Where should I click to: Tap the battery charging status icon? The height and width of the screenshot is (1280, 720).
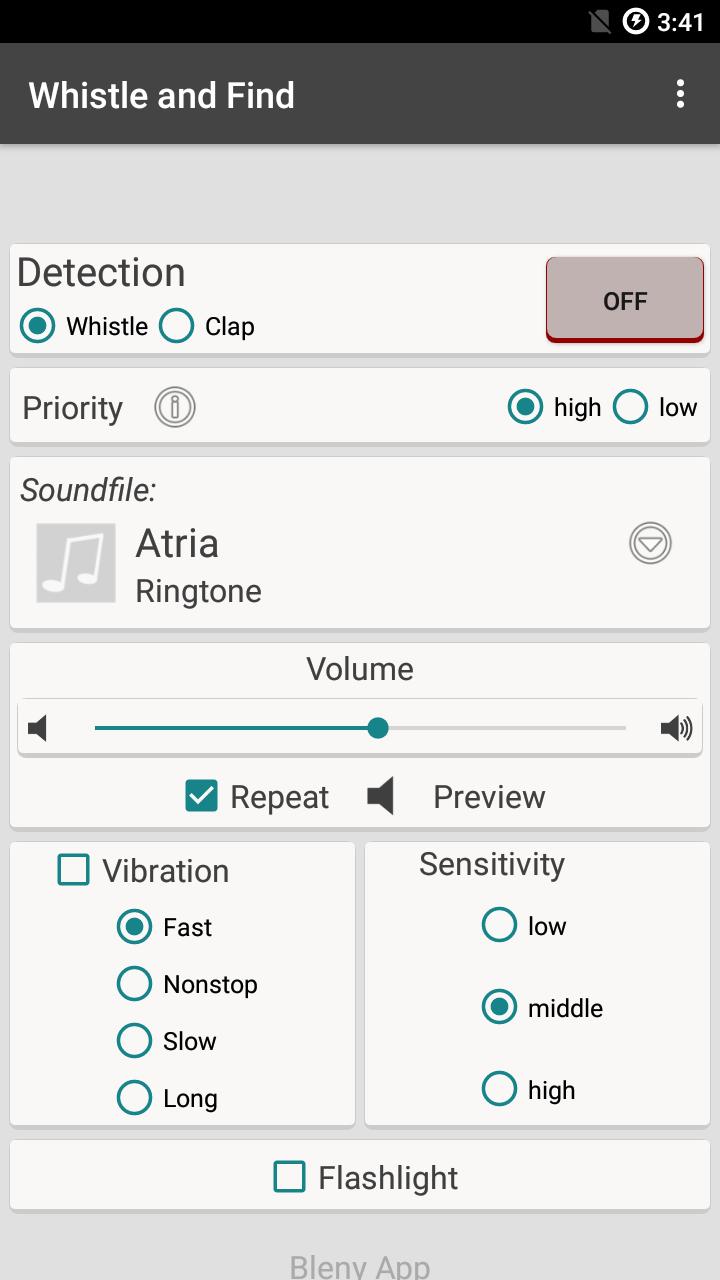636,21
